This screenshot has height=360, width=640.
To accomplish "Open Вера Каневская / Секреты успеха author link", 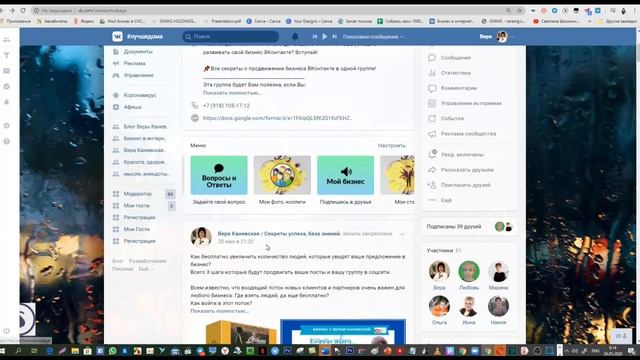I will pos(279,233).
